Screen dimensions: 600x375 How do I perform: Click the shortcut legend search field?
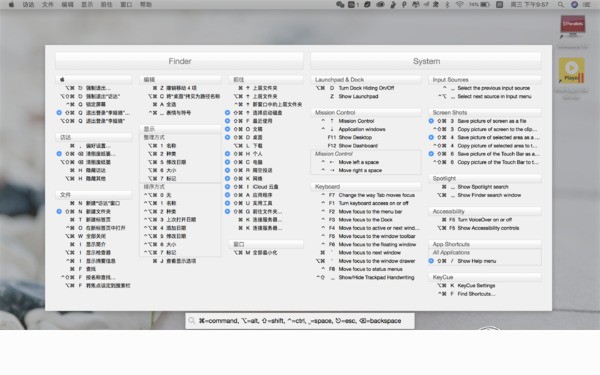coord(300,321)
